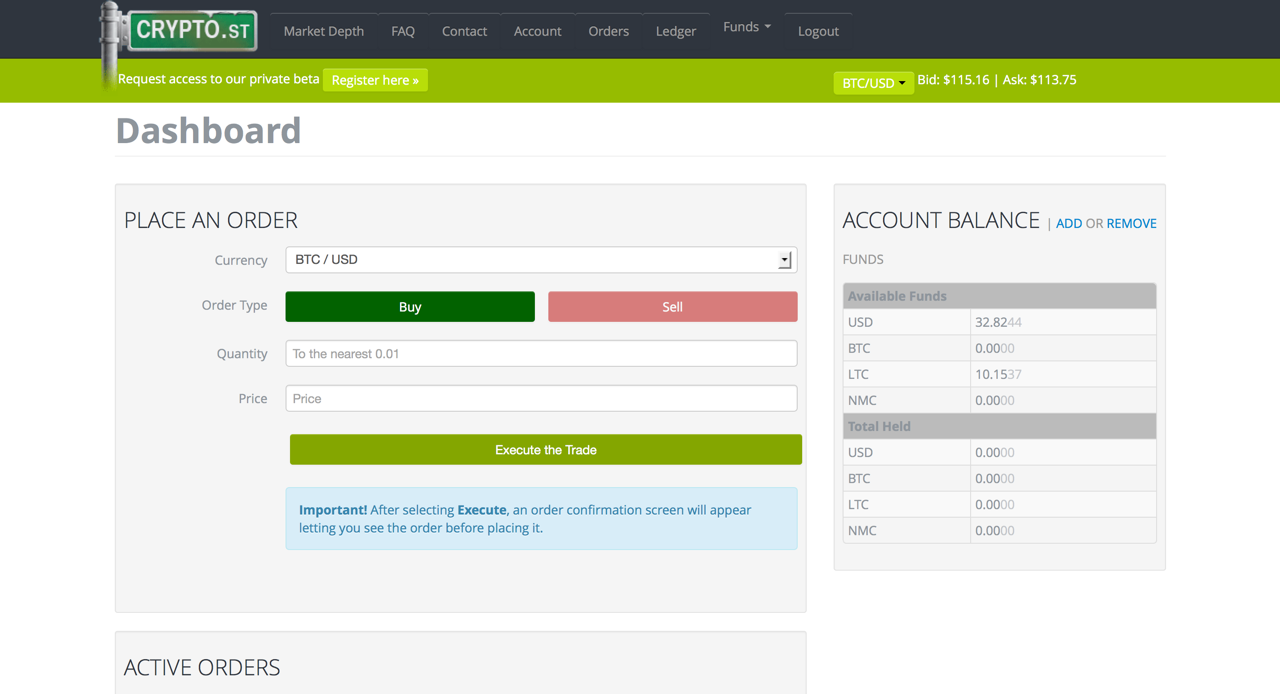
Task: Expand the Currency select box
Action: point(541,260)
